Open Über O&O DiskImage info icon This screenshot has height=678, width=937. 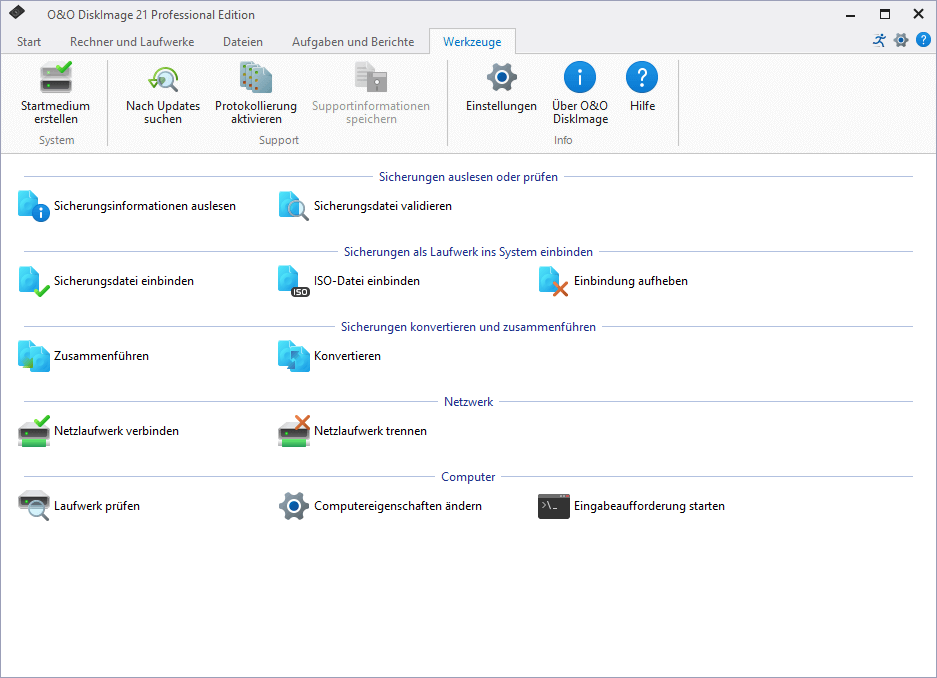[x=580, y=77]
